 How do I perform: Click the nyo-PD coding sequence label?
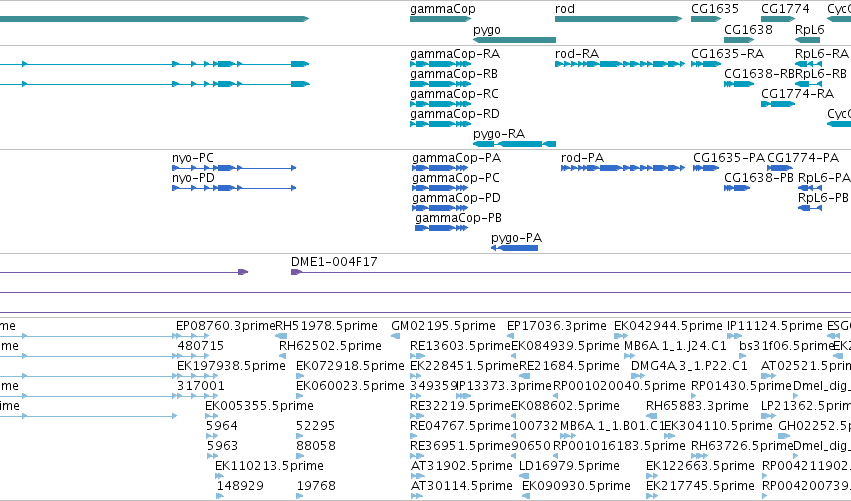click(x=193, y=178)
